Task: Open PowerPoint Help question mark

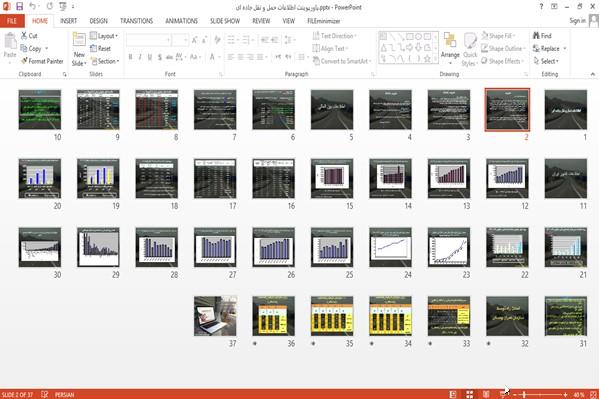Action: [541, 6]
